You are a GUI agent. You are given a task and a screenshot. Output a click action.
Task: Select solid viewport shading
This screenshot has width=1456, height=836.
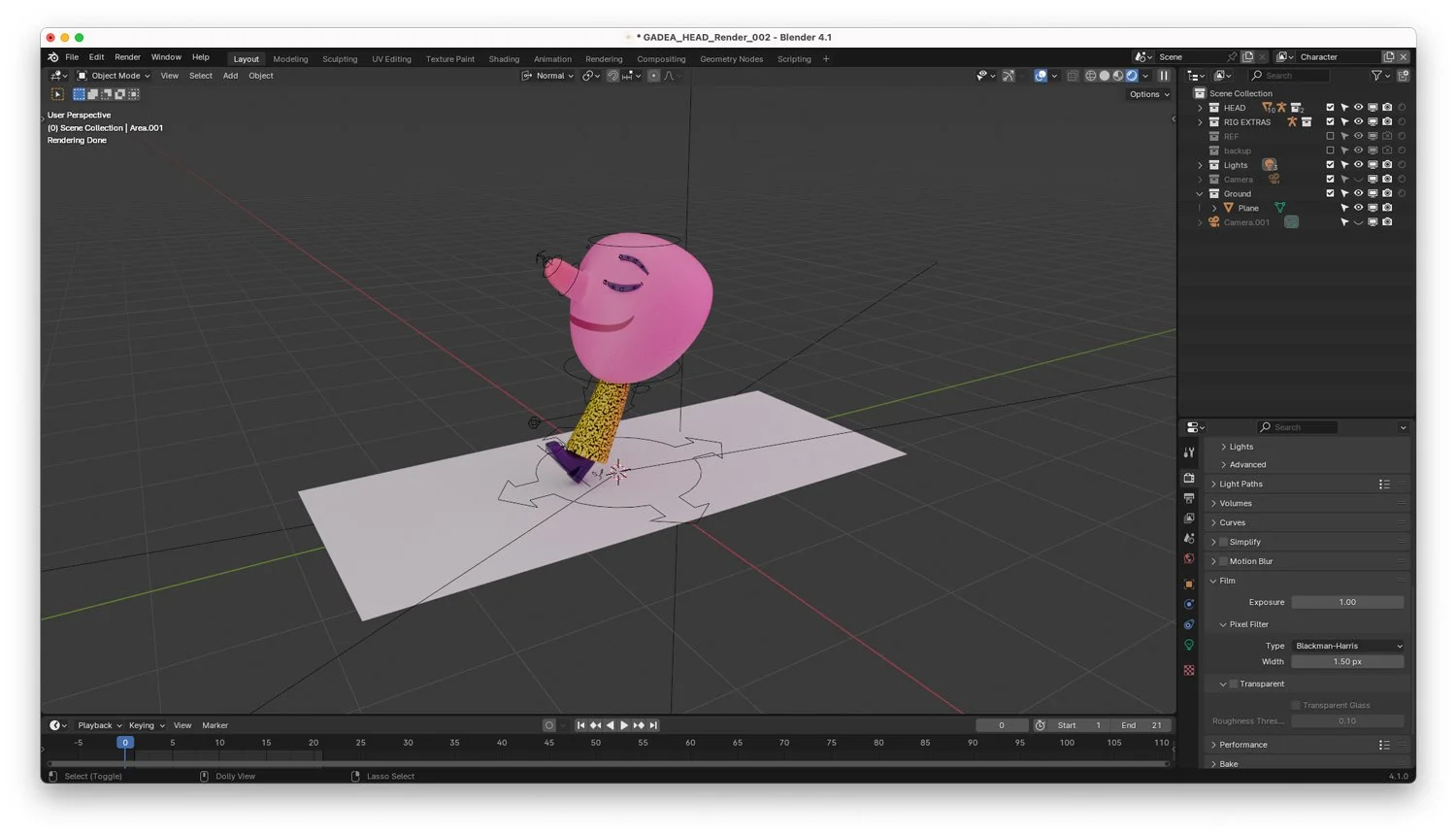coord(1105,76)
